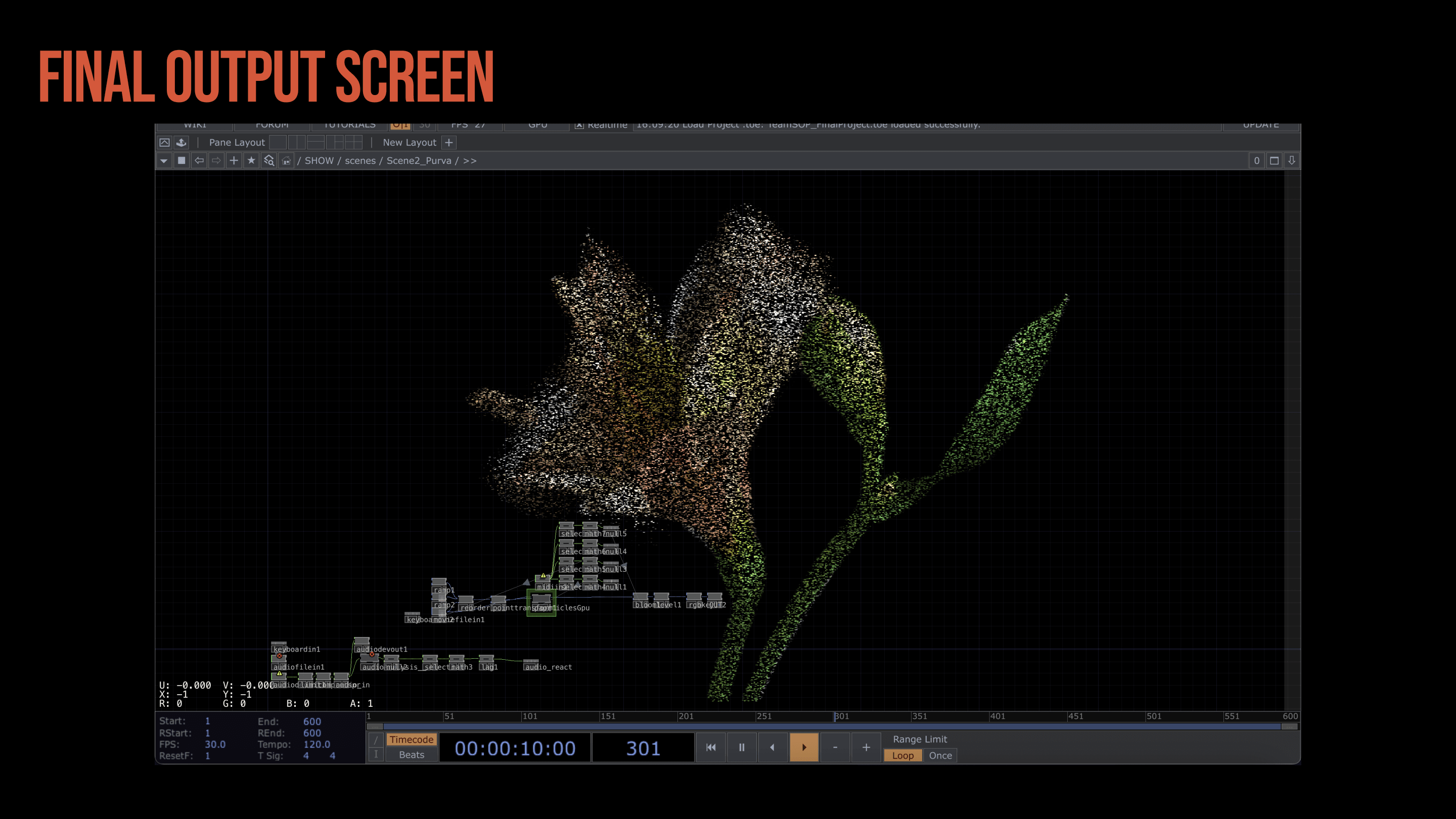Open the operator search icon
The height and width of the screenshot is (819, 1456).
[x=269, y=161]
